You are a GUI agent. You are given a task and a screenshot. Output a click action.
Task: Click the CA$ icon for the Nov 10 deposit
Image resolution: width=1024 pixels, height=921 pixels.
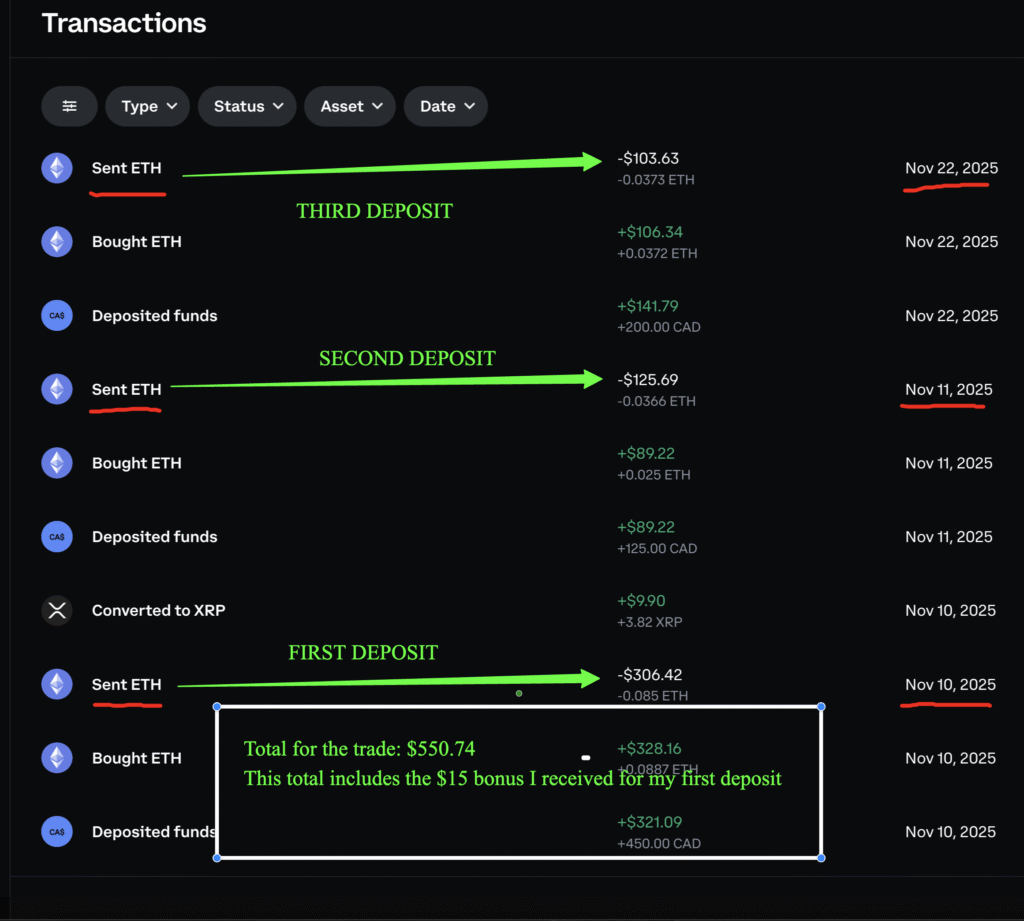tap(57, 831)
